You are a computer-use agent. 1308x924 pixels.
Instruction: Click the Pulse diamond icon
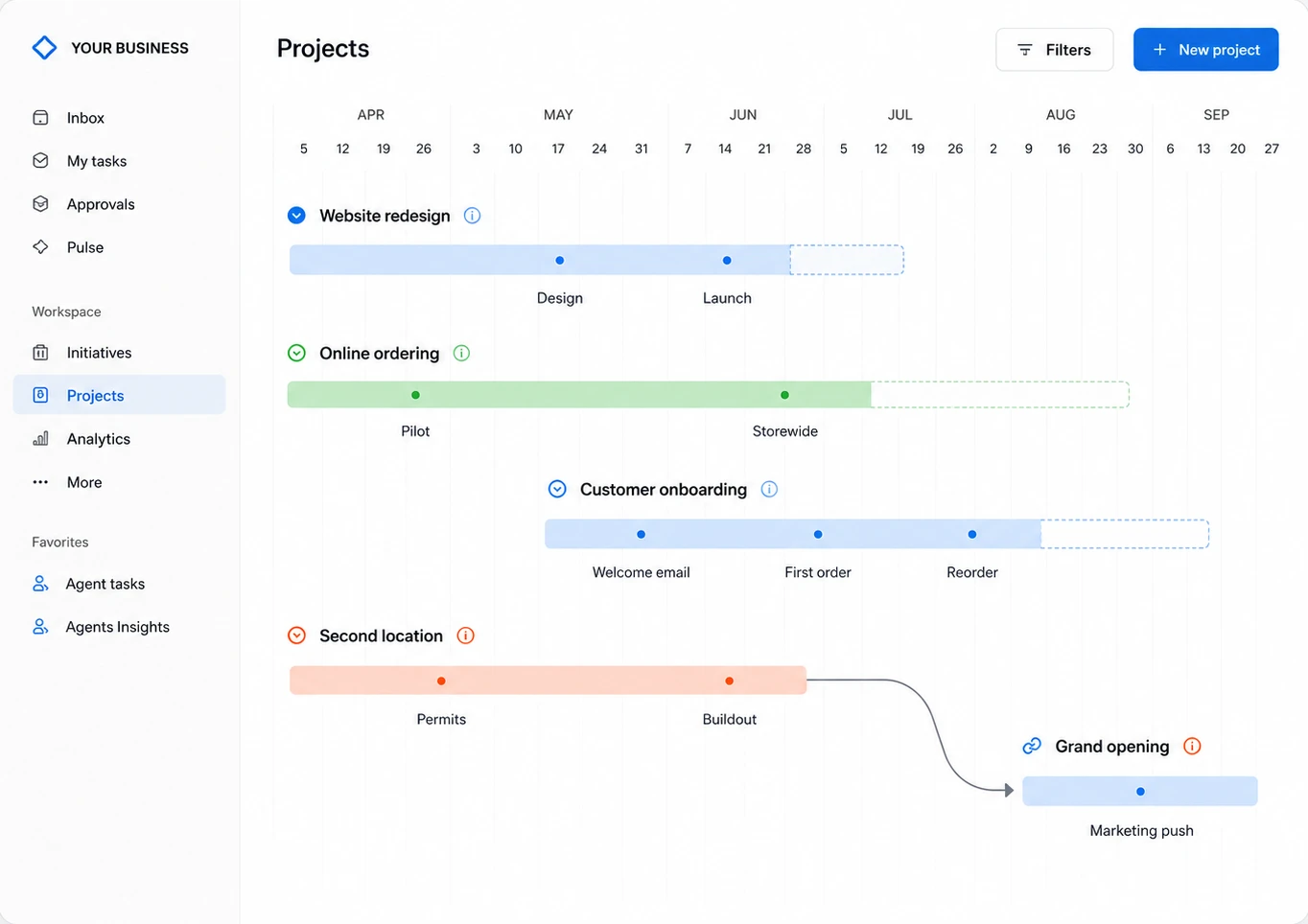(40, 247)
